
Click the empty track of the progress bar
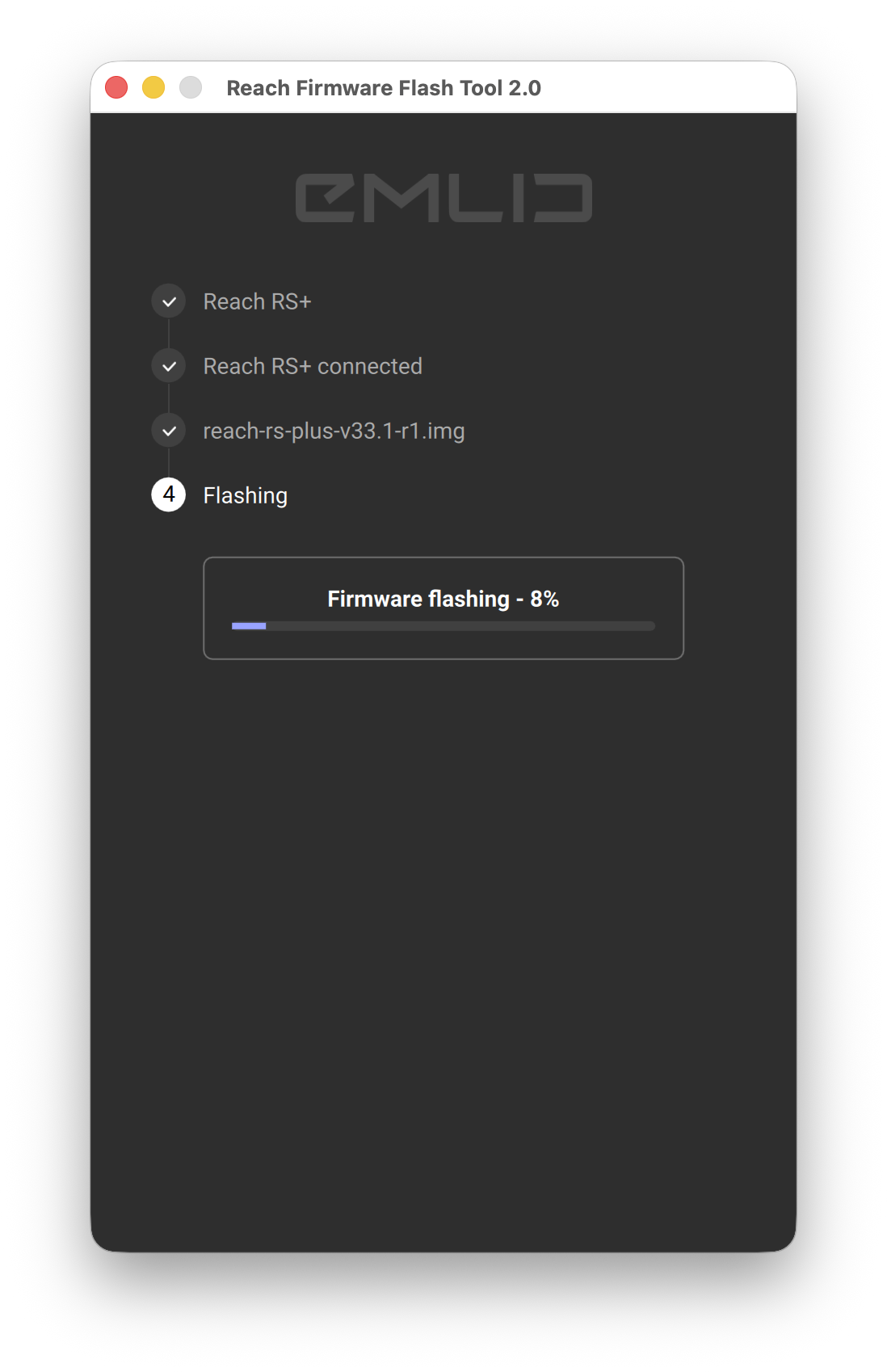pos(460,626)
